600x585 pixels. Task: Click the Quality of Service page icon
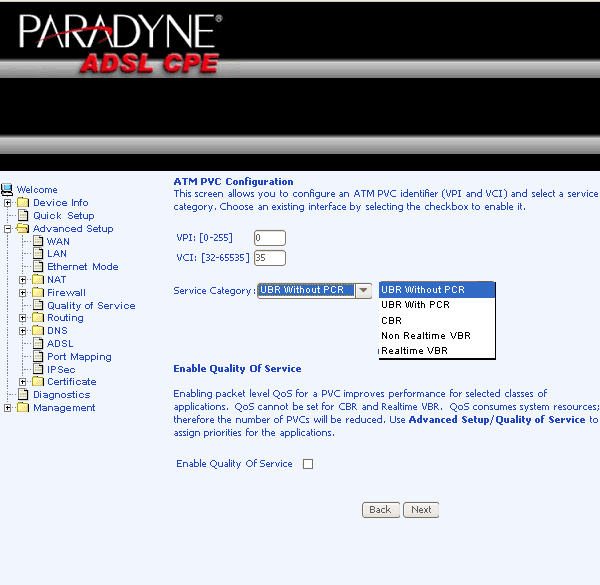[38, 305]
